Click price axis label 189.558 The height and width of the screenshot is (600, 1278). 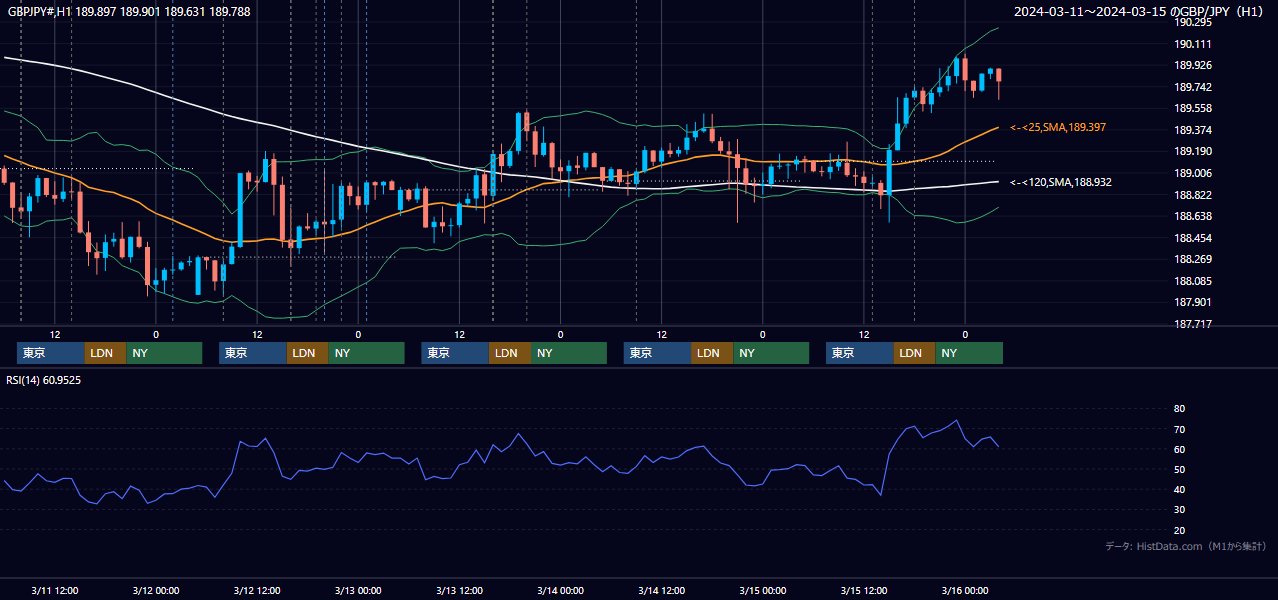1193,108
